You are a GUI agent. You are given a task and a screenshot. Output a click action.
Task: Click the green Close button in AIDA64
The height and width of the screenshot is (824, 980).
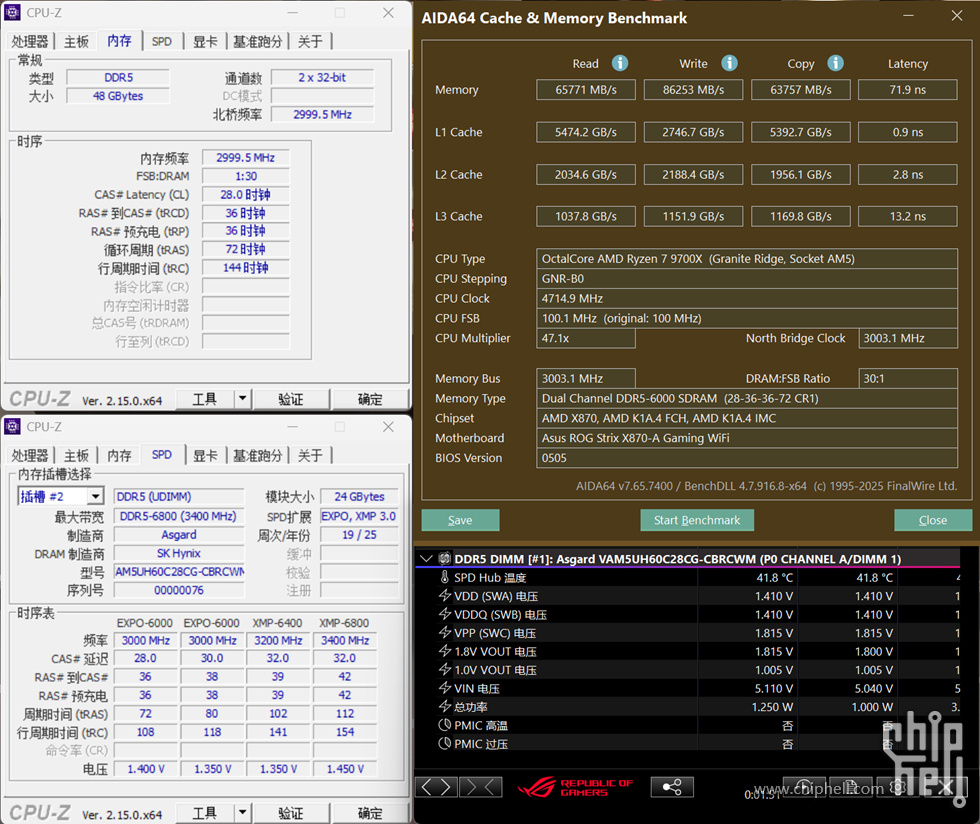coord(932,520)
